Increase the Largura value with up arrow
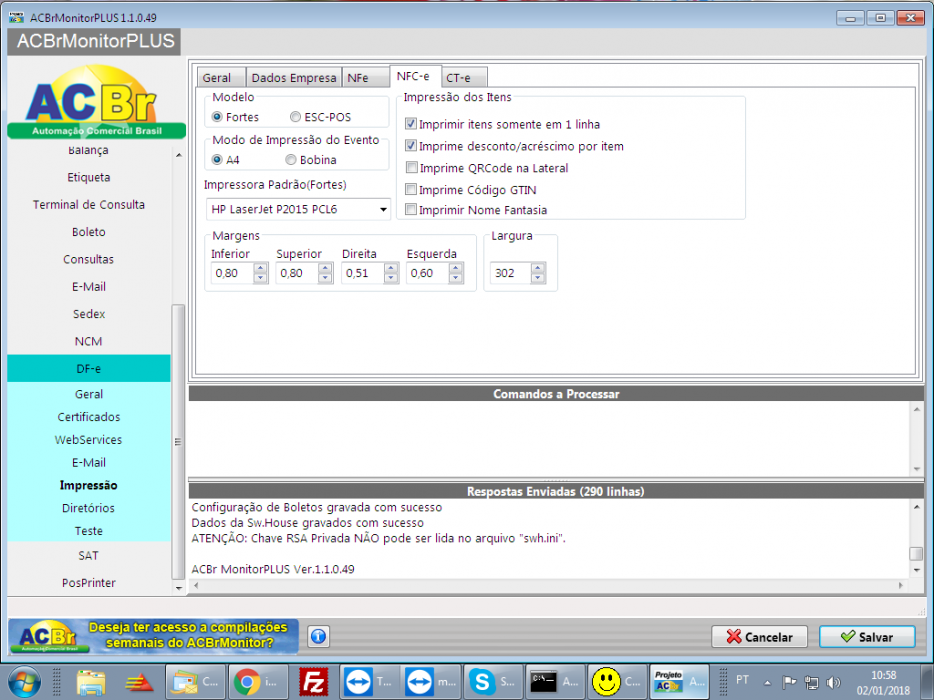Image resolution: width=934 pixels, height=700 pixels. pos(538,268)
